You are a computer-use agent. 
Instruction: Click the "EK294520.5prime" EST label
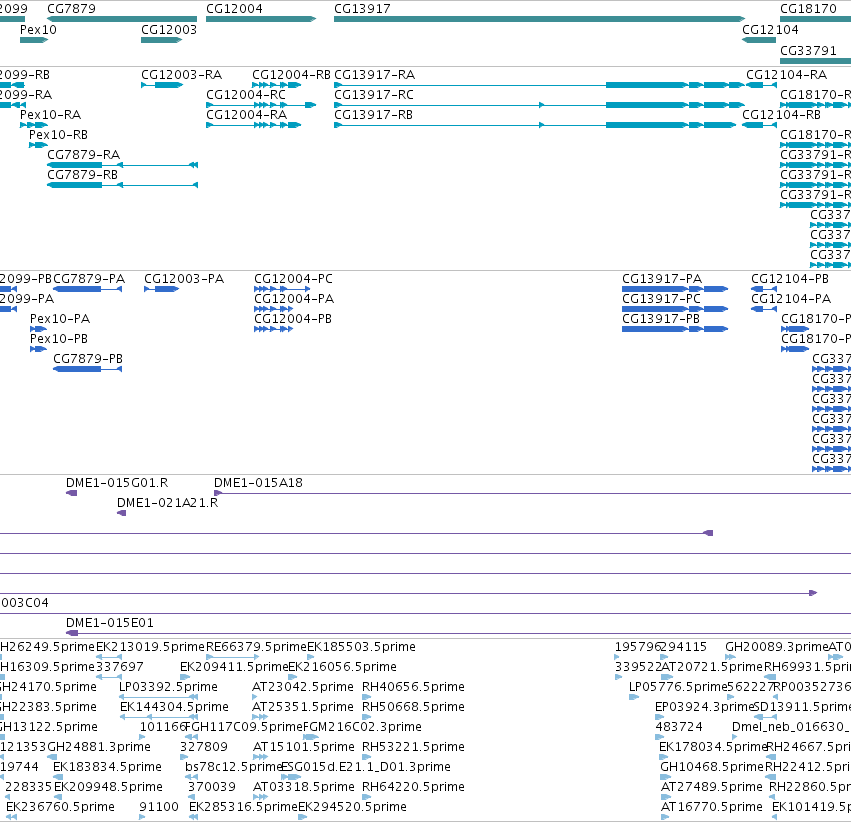353,807
